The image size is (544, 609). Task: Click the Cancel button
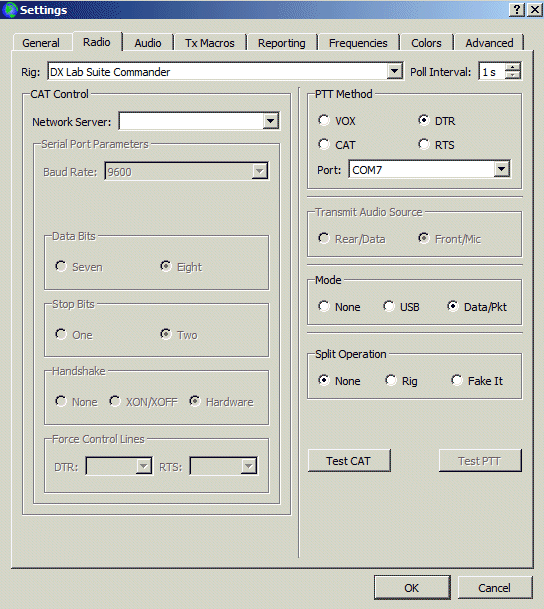pyautogui.click(x=494, y=588)
